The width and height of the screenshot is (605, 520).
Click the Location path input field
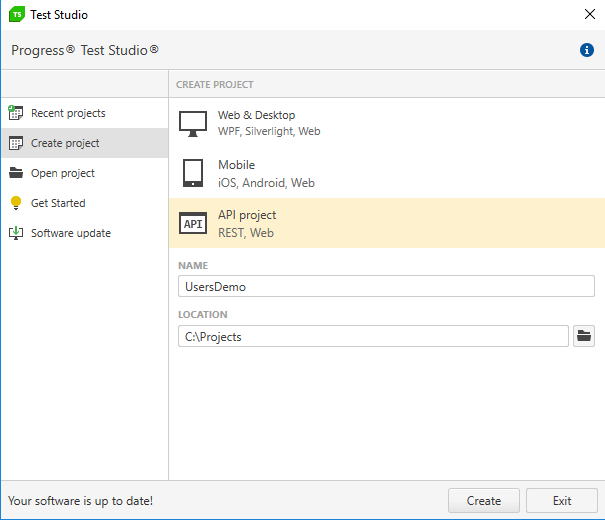click(373, 336)
